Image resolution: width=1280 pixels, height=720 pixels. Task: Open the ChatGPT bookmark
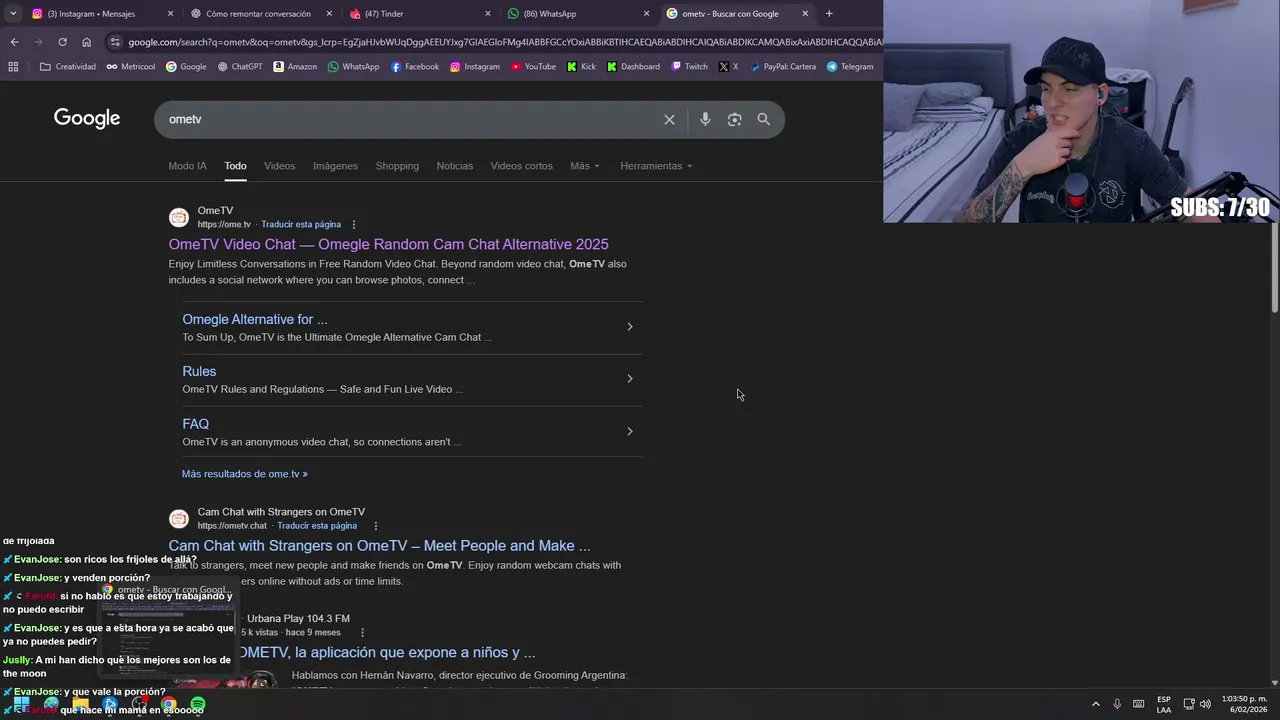coord(239,67)
